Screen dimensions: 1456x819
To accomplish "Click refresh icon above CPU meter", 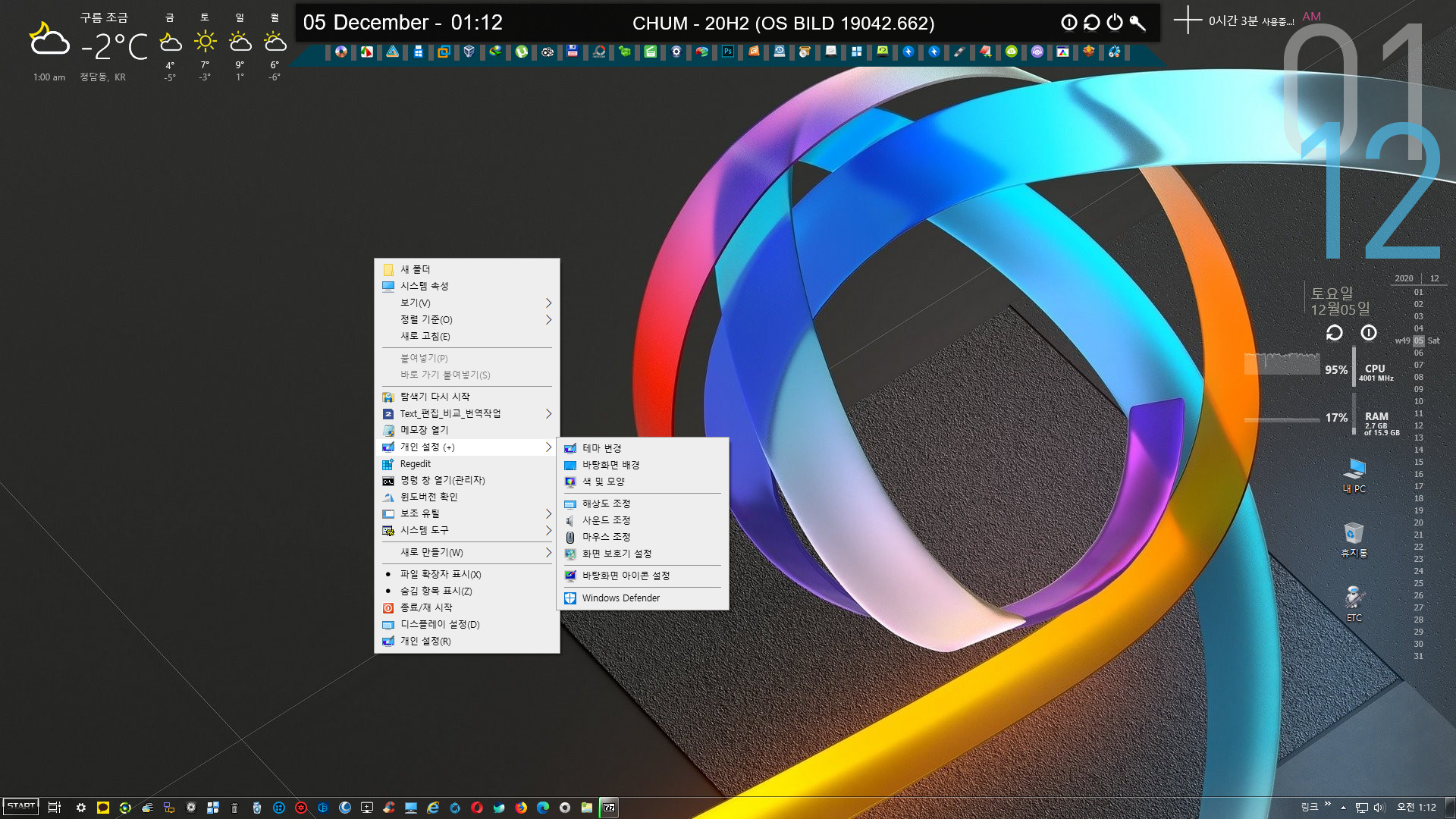I will pos(1335,332).
